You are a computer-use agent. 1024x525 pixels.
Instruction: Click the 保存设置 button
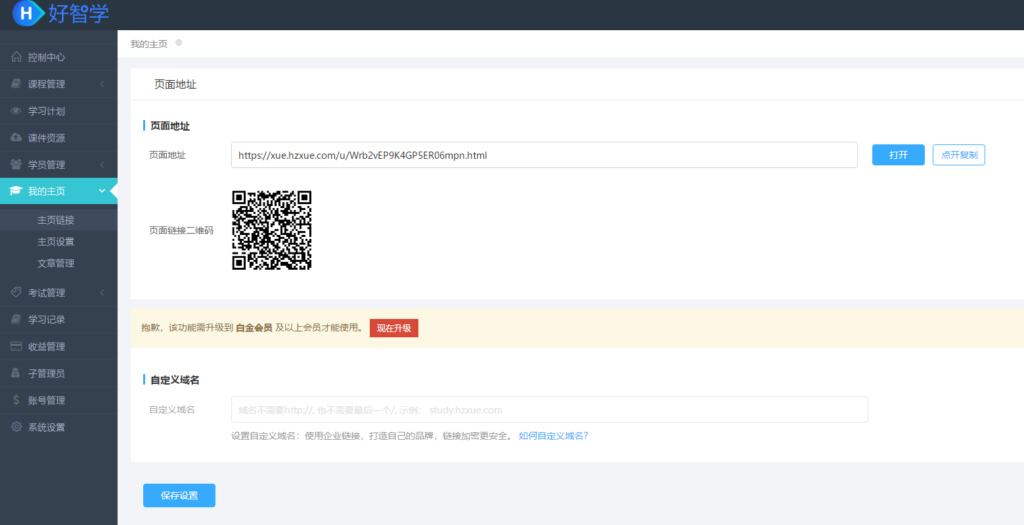(x=179, y=496)
